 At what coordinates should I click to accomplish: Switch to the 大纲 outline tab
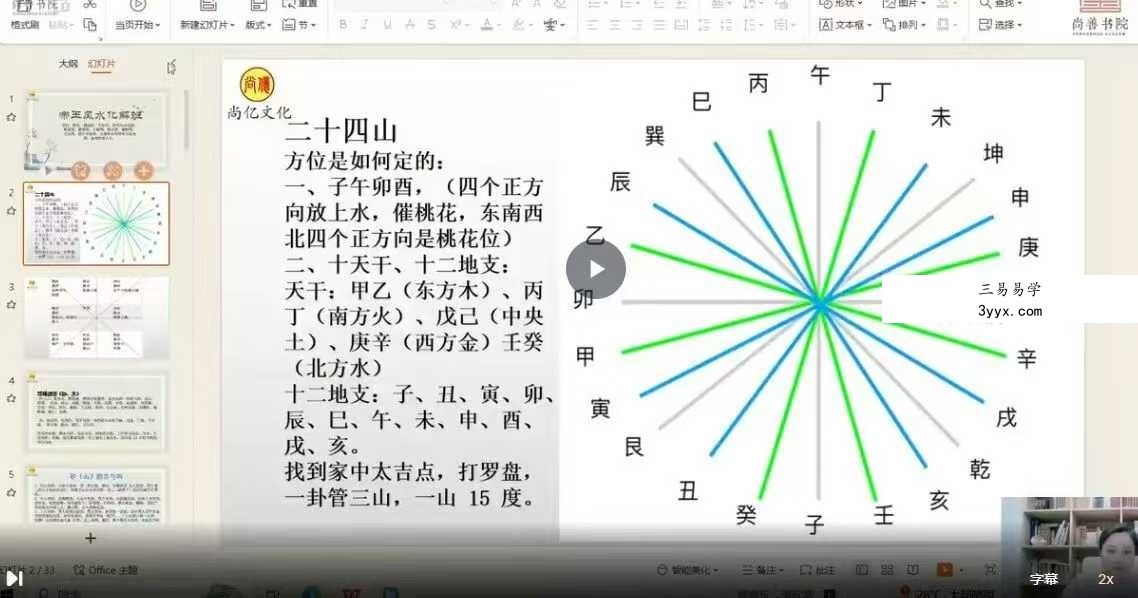coord(68,64)
